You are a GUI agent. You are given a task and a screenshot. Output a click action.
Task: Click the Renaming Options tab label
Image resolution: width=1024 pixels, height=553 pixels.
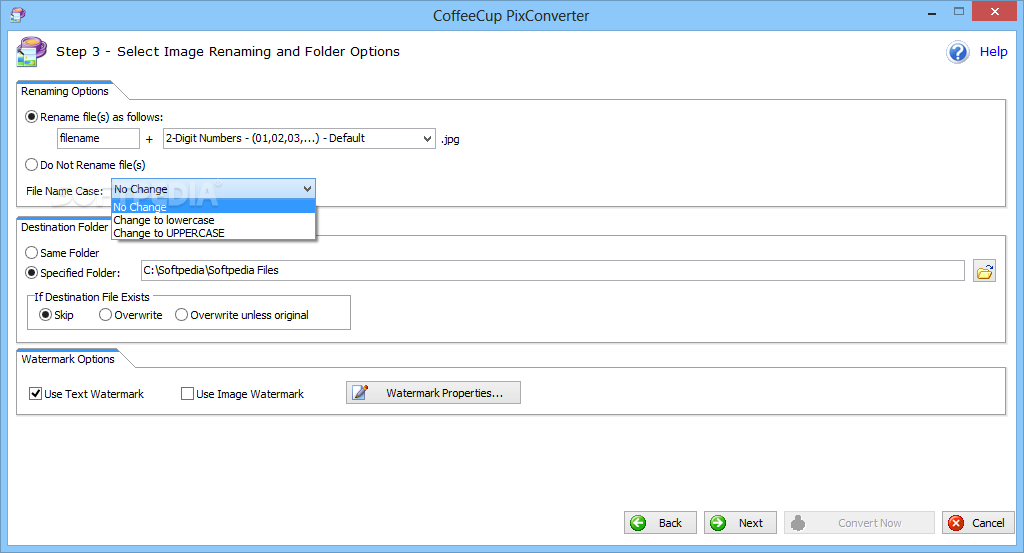pos(65,91)
